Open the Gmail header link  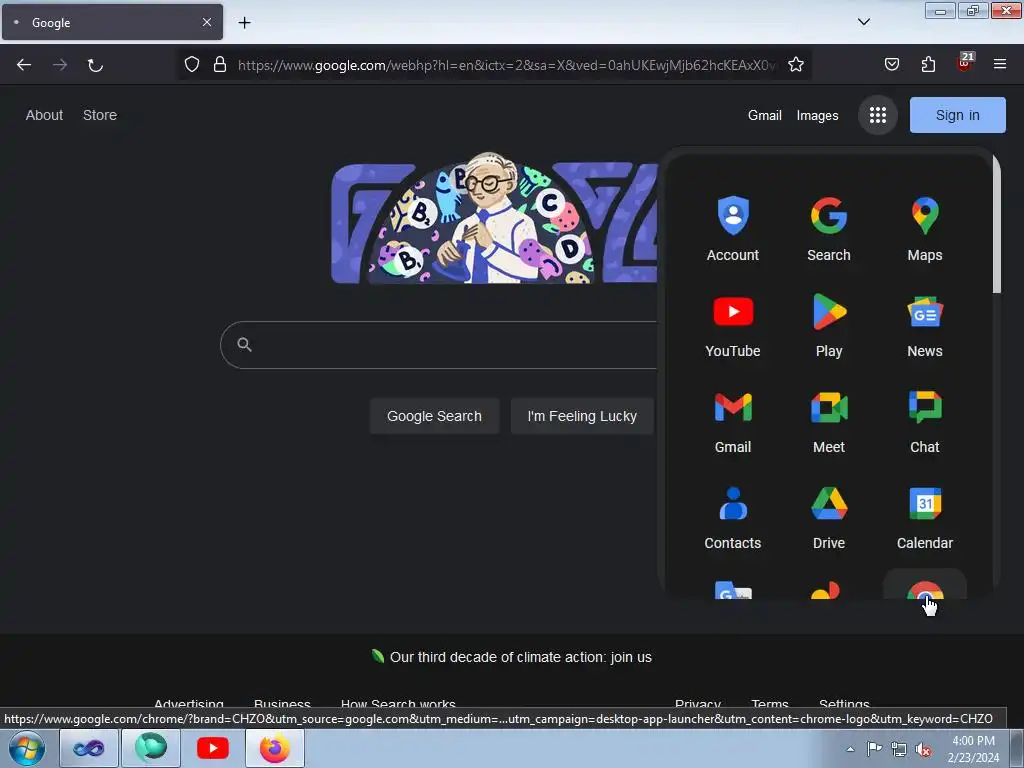point(765,116)
